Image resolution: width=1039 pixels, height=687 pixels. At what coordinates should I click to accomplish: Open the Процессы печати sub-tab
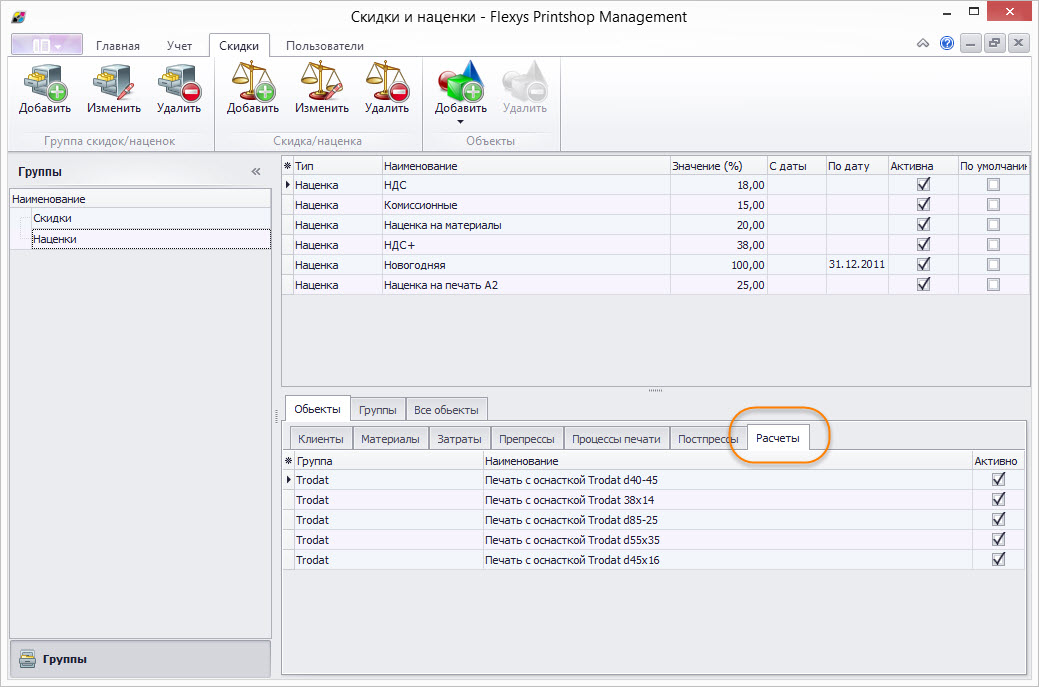pos(616,439)
